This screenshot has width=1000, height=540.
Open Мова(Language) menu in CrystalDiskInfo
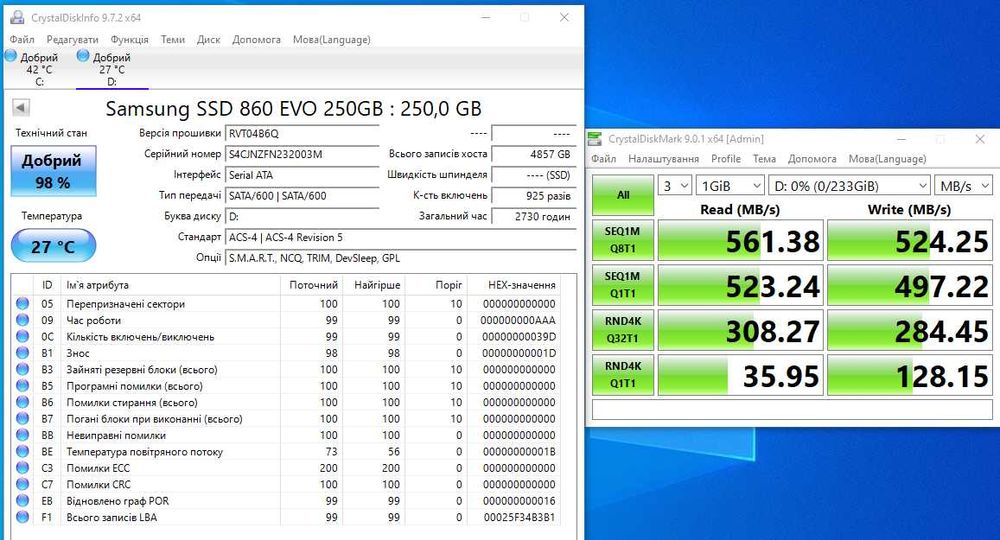(332, 40)
